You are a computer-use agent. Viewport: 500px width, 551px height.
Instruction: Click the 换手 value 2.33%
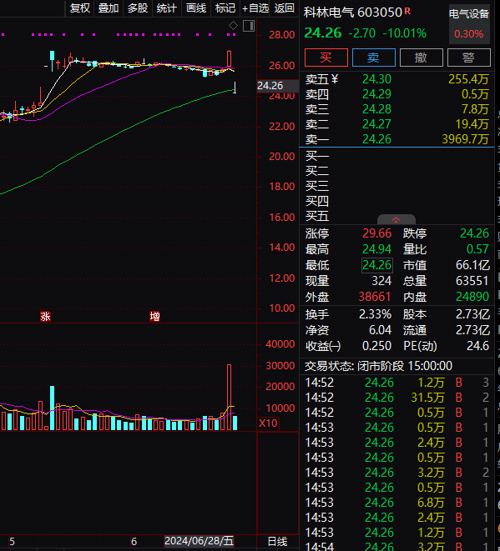pos(375,314)
